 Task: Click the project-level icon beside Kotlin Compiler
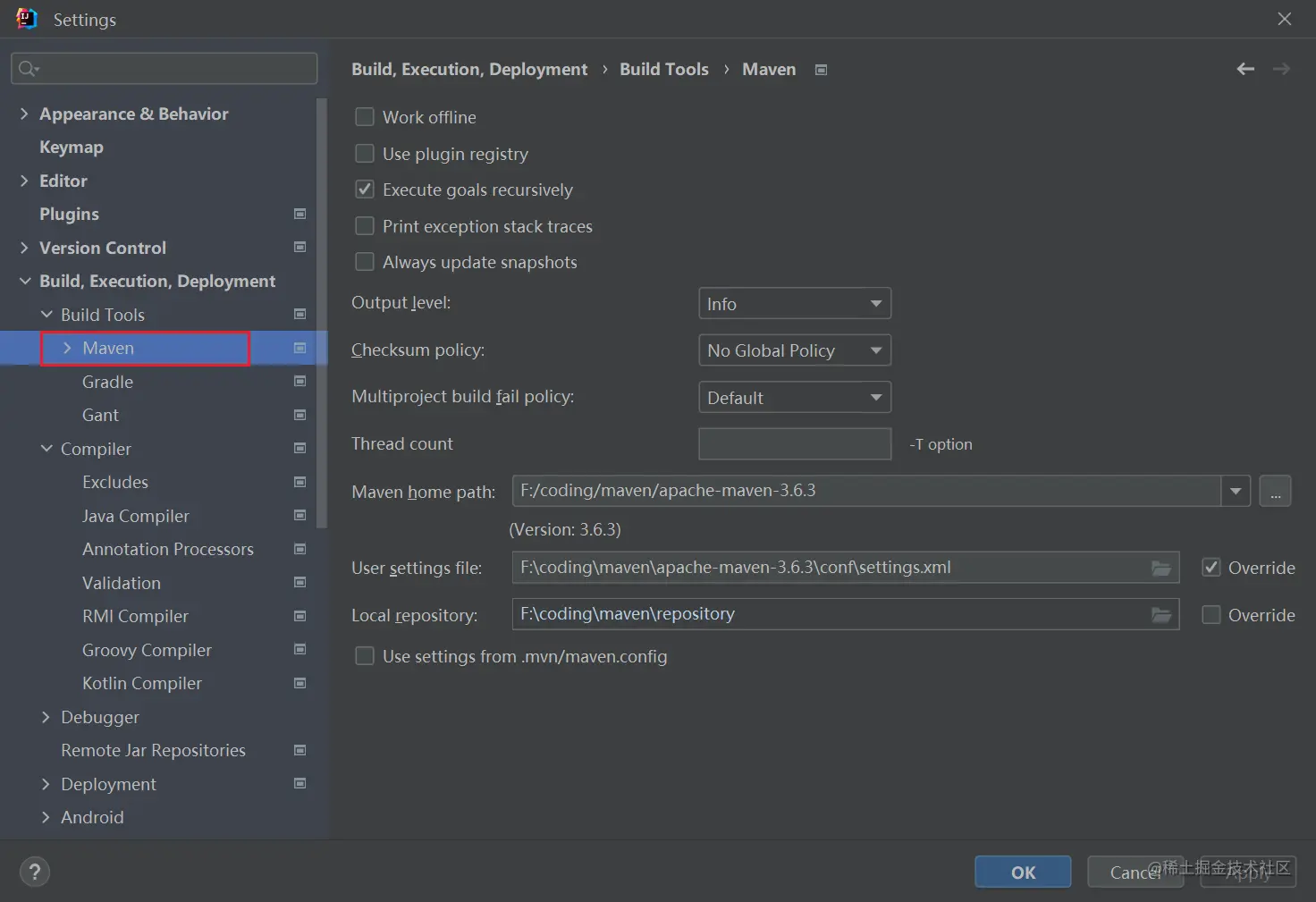300,683
